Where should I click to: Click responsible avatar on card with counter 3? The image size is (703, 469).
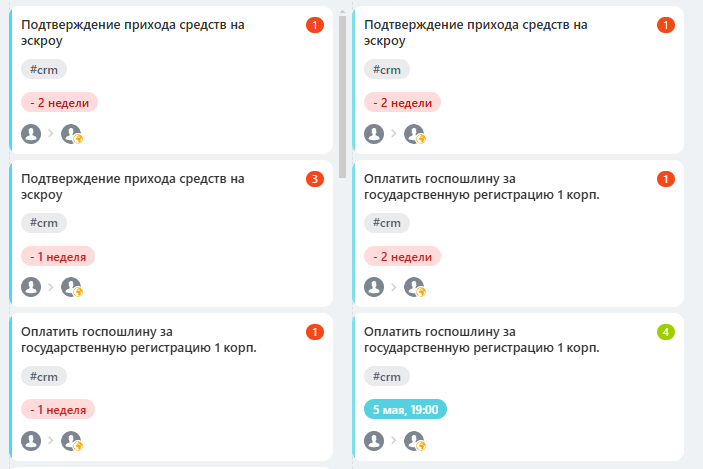pyautogui.click(x=71, y=287)
